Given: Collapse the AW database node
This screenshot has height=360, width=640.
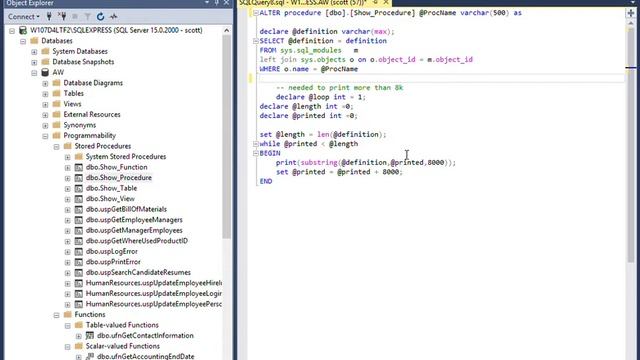Looking at the screenshot, I should click(34, 73).
